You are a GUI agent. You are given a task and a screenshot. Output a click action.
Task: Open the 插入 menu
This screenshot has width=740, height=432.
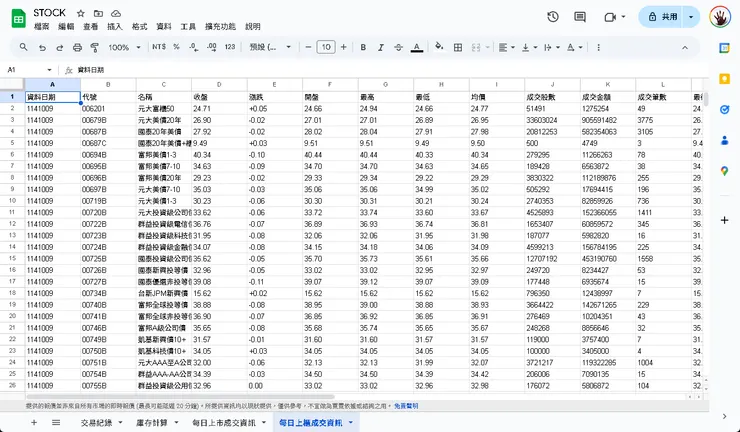[115, 26]
